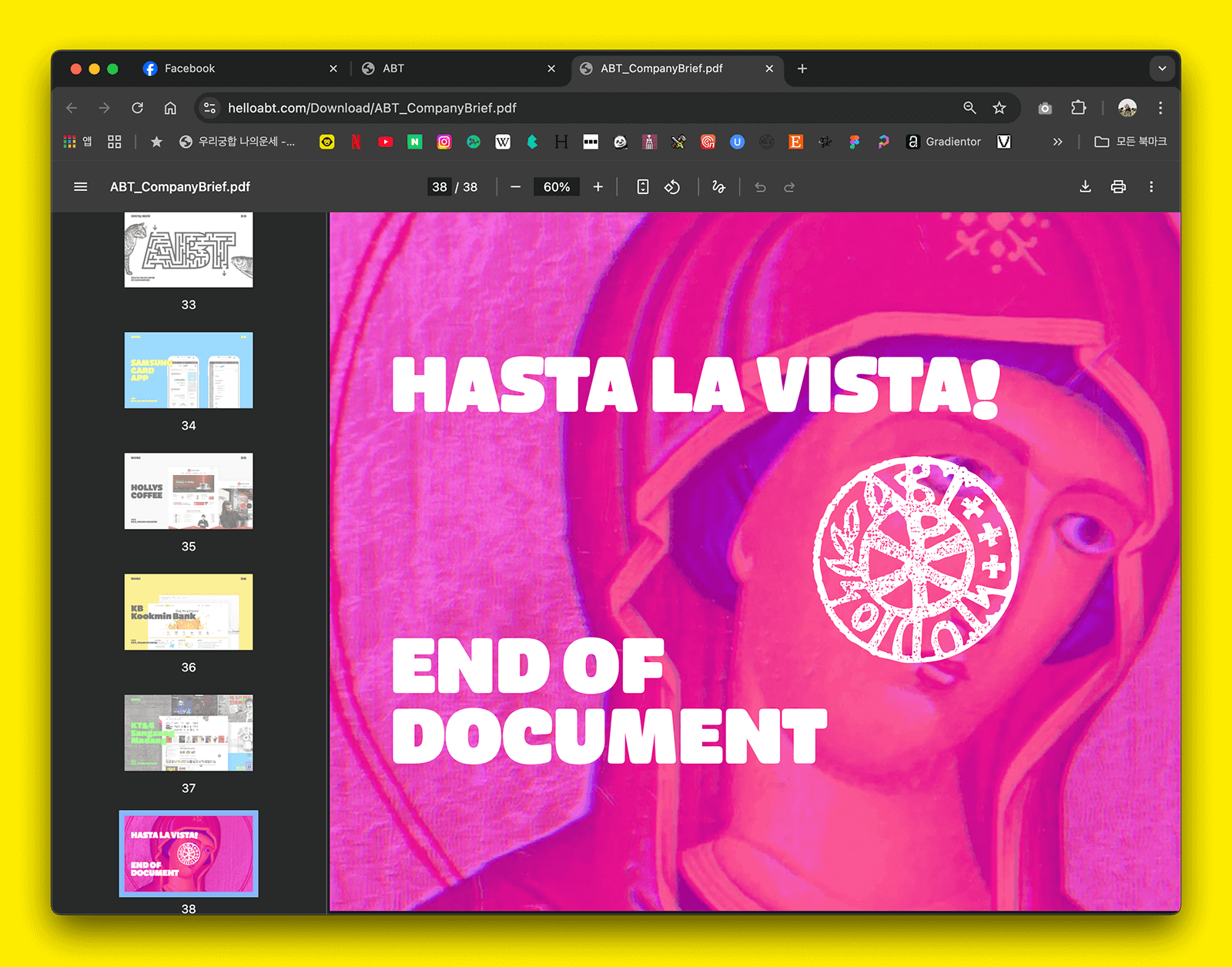Close the Facebook tab
This screenshot has width=1232, height=967.
point(333,69)
